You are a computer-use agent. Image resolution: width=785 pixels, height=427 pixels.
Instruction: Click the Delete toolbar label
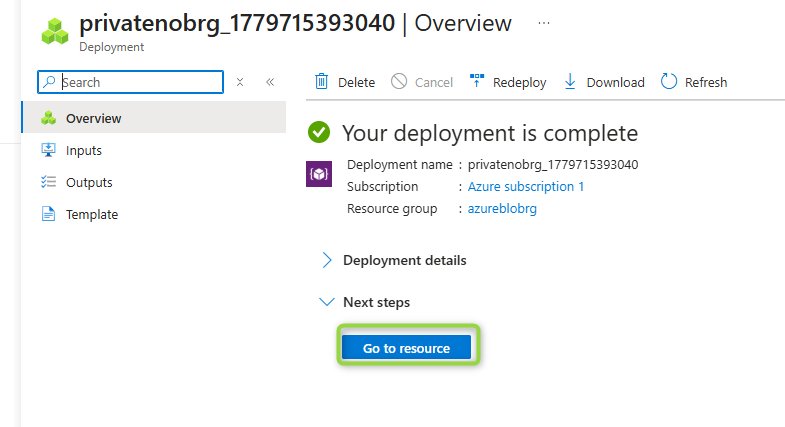point(356,82)
